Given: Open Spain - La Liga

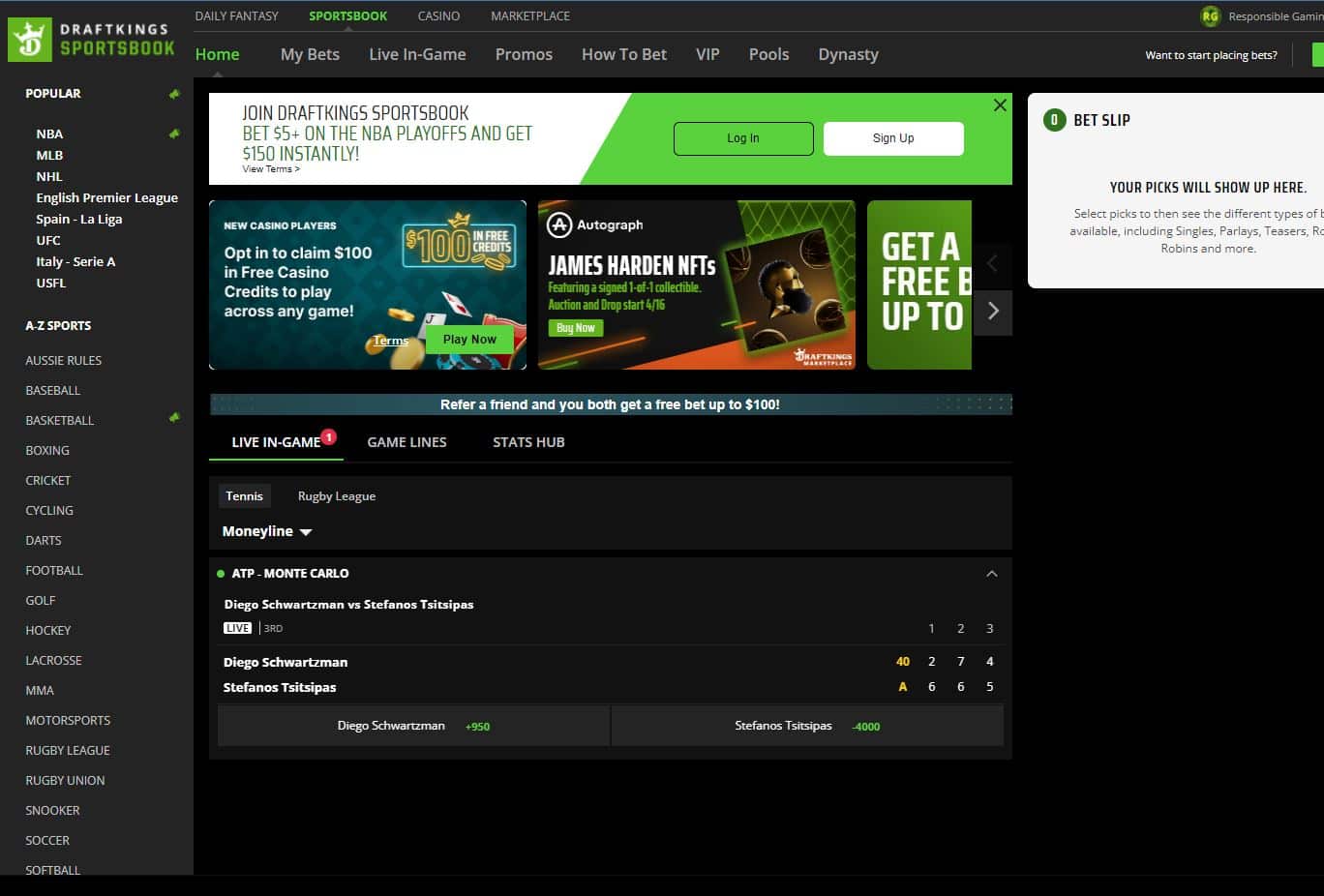Looking at the screenshot, I should (x=79, y=219).
